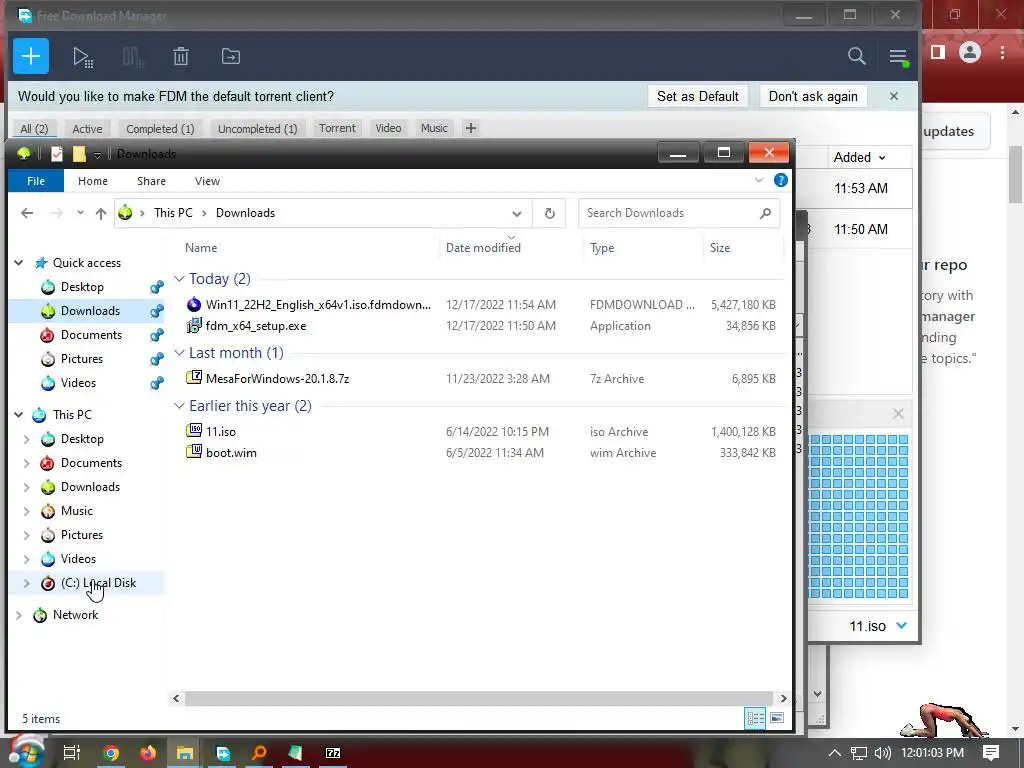Collapse the Today (2) group
This screenshot has height=768, width=1024.
coord(179,279)
